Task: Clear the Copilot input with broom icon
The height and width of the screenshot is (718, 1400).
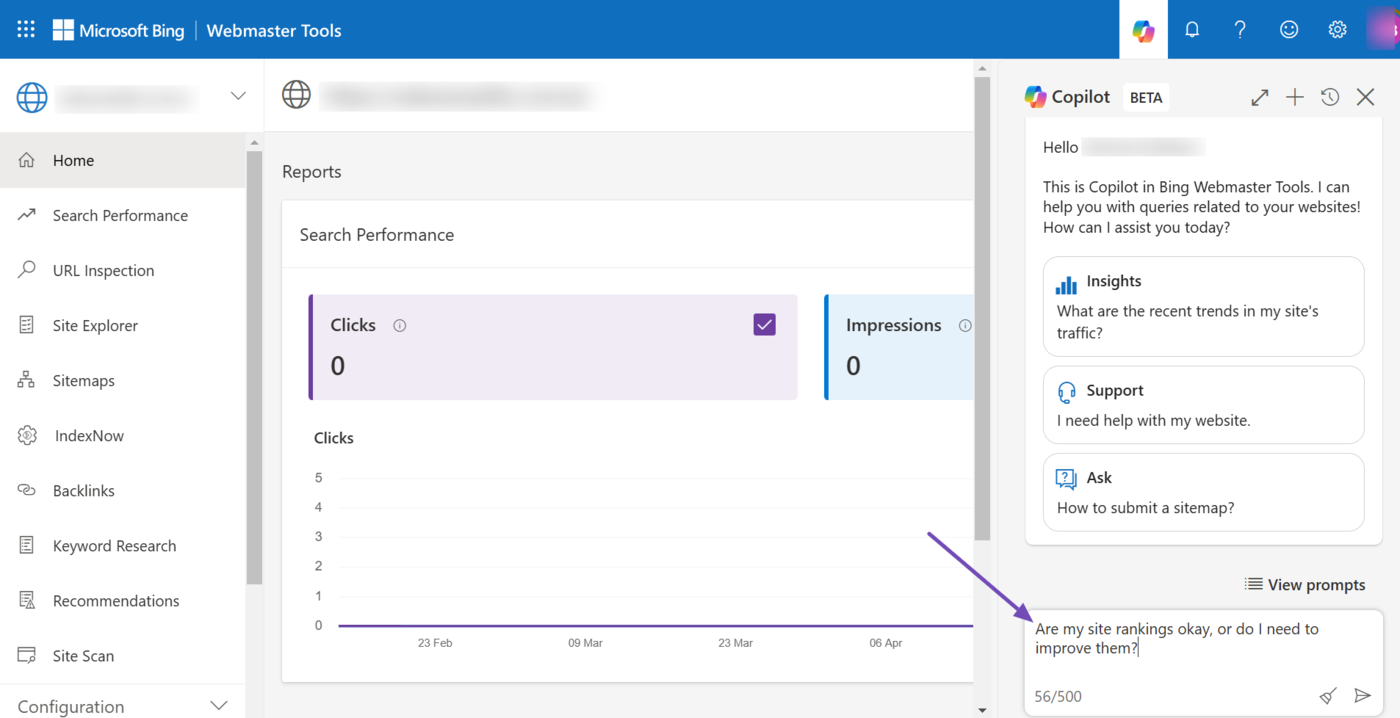Action: 1328,696
